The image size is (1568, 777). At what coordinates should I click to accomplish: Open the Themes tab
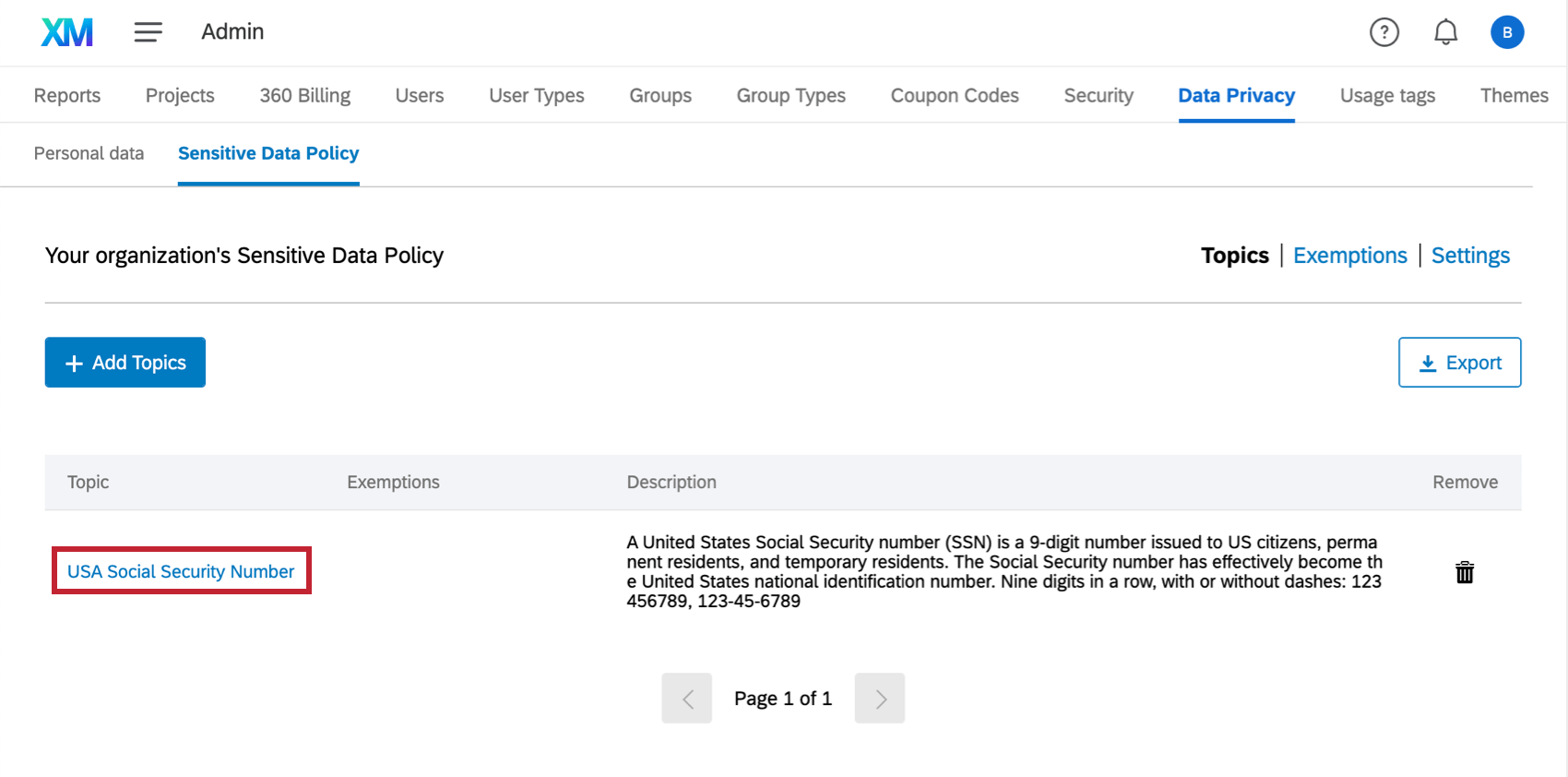1515,95
